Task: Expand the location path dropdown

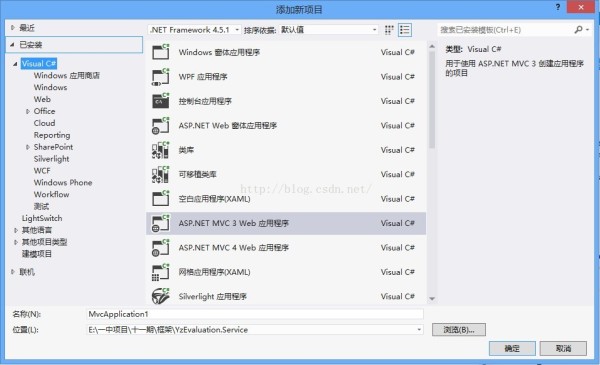Action: 419,329
